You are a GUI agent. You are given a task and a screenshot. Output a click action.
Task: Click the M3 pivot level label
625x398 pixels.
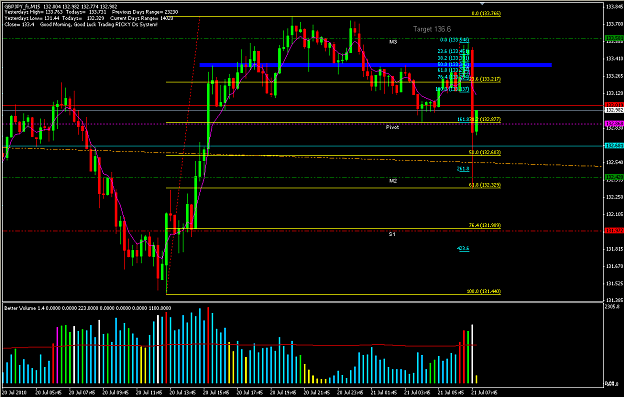393,41
